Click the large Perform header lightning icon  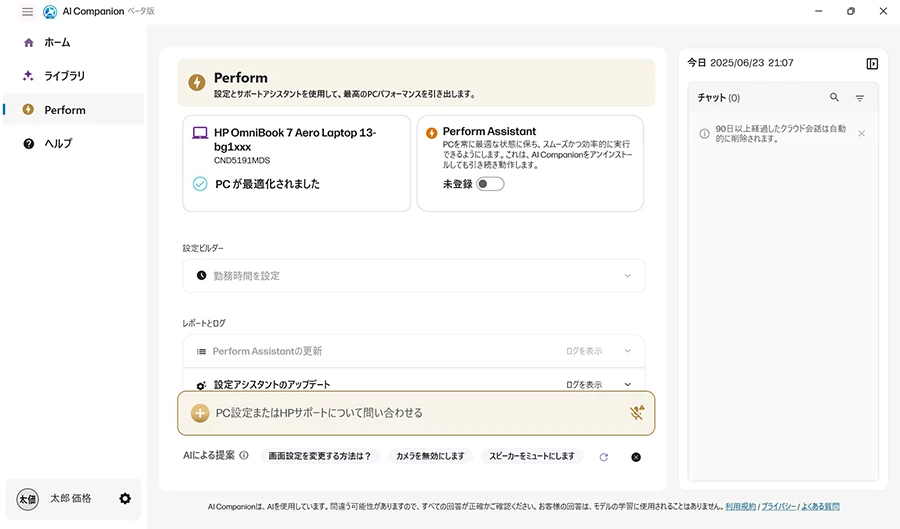click(197, 82)
